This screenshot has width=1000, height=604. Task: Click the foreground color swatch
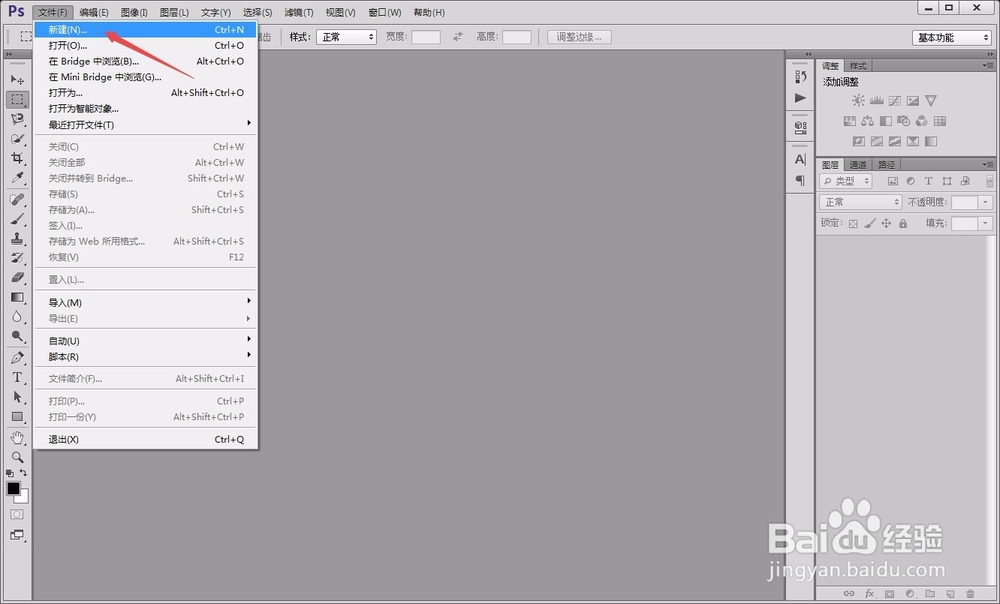point(13,490)
